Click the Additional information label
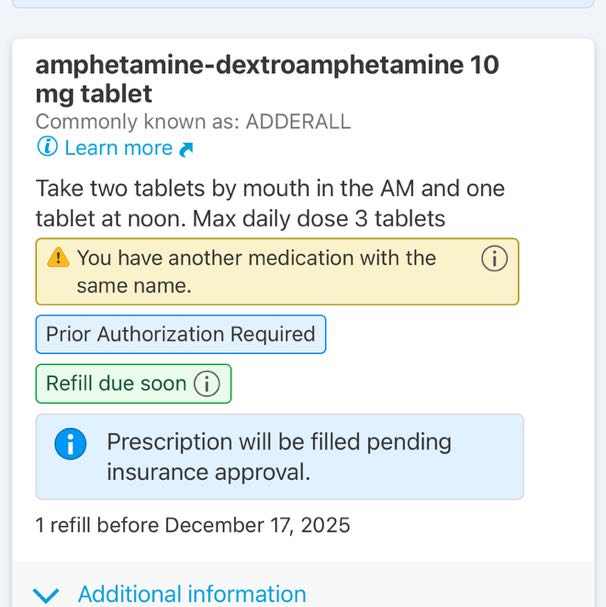 [x=192, y=594]
